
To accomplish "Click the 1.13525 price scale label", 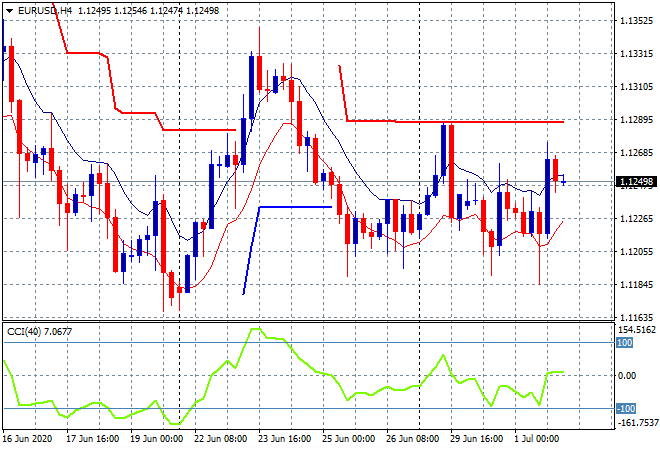I will [x=637, y=21].
